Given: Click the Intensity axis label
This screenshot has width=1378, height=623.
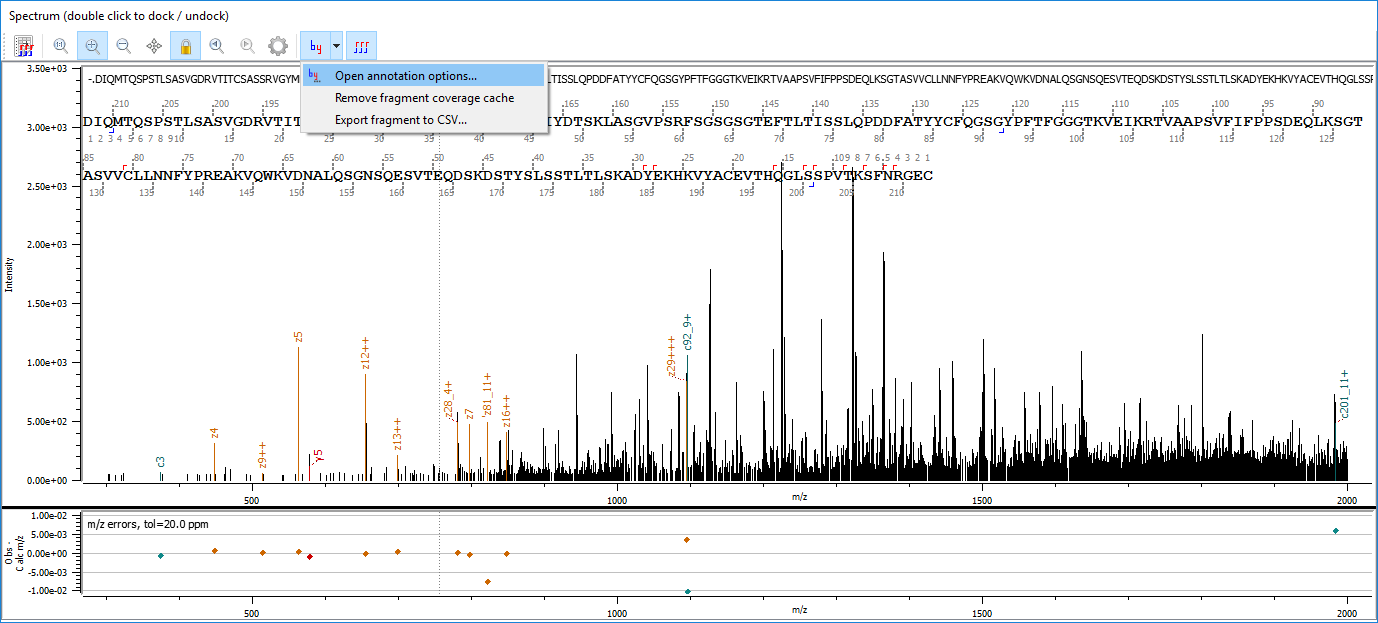Looking at the screenshot, I should (x=10, y=274).
